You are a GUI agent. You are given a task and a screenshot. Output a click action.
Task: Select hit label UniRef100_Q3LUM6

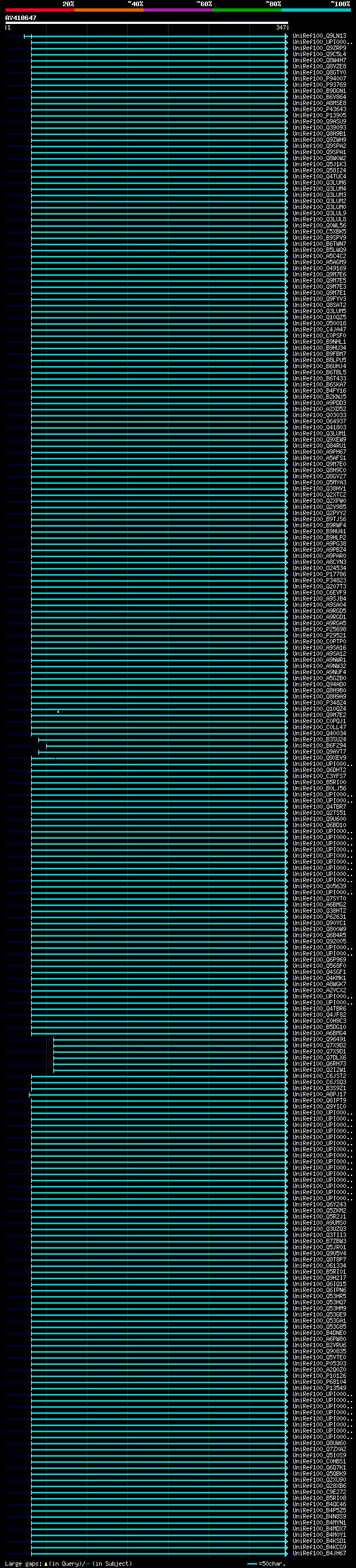319,182
